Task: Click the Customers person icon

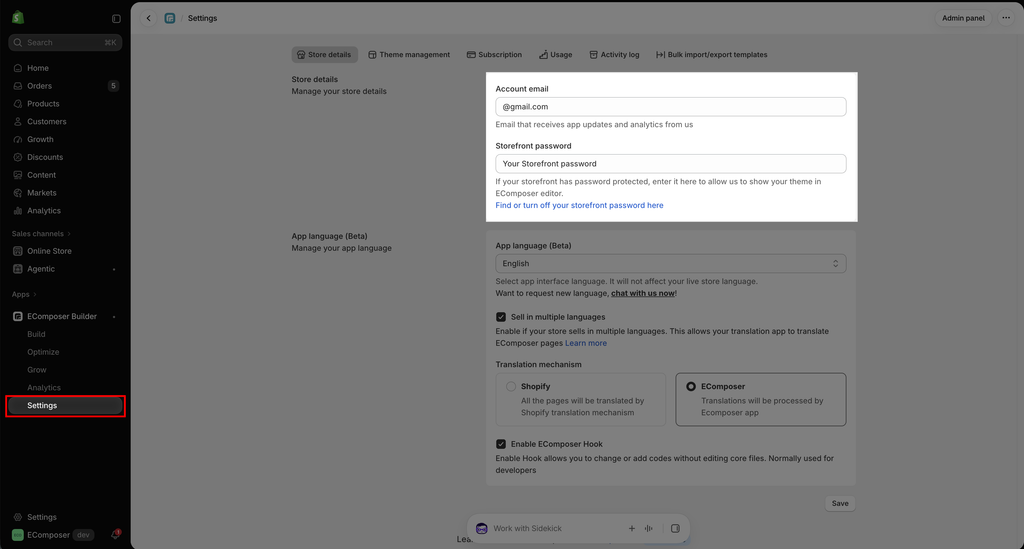Action: tap(18, 121)
